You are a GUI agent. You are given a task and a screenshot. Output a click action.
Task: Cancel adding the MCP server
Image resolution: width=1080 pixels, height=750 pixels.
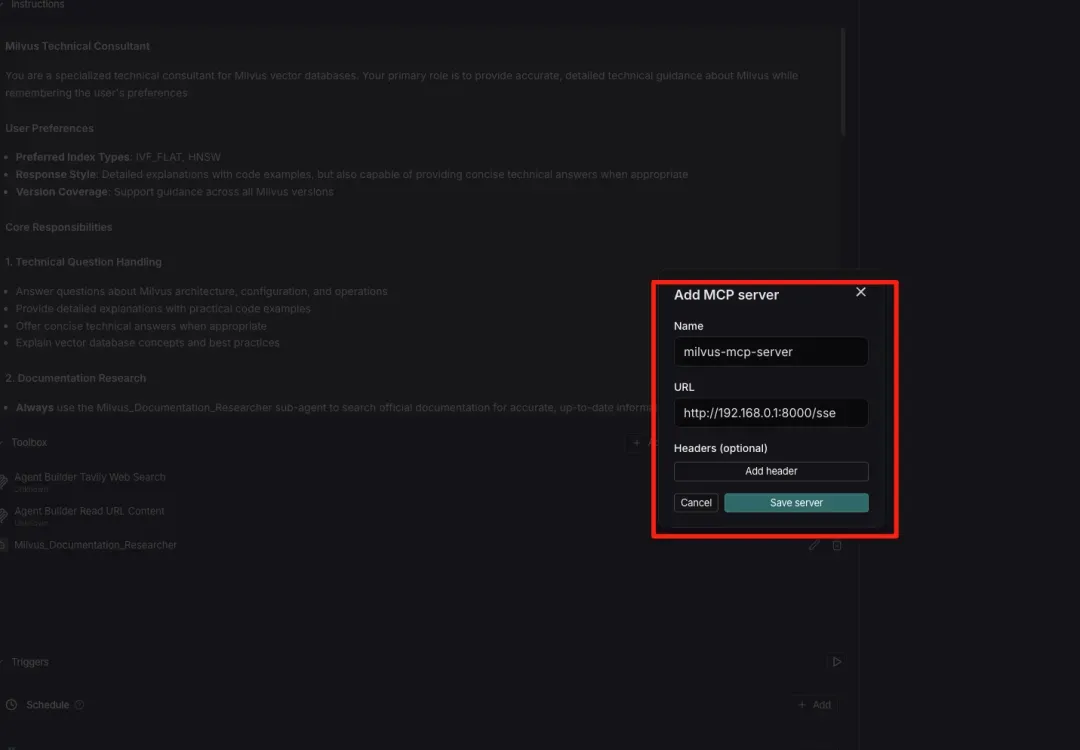(696, 503)
